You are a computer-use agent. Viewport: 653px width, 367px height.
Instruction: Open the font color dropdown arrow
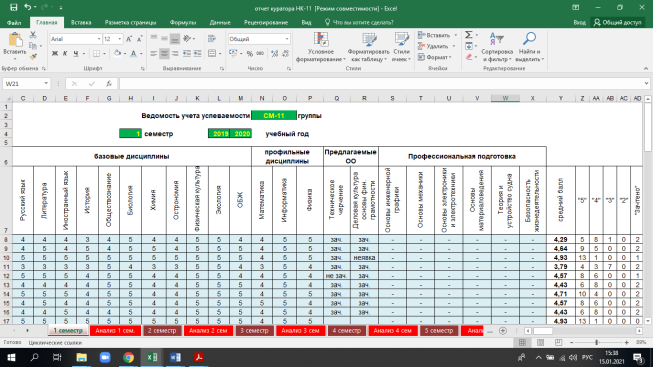tap(141, 53)
